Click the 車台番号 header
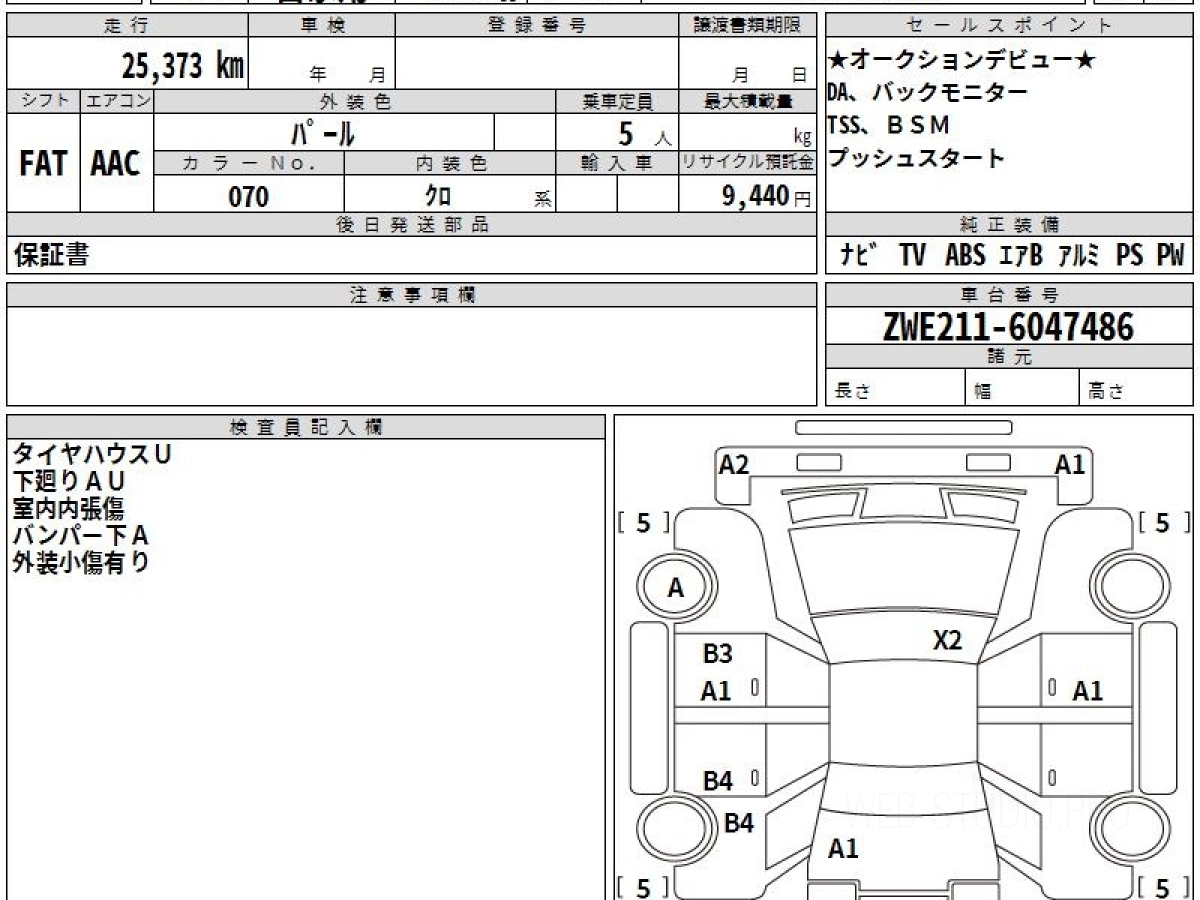Screen dimensions: 1200x900 (x=1009, y=295)
